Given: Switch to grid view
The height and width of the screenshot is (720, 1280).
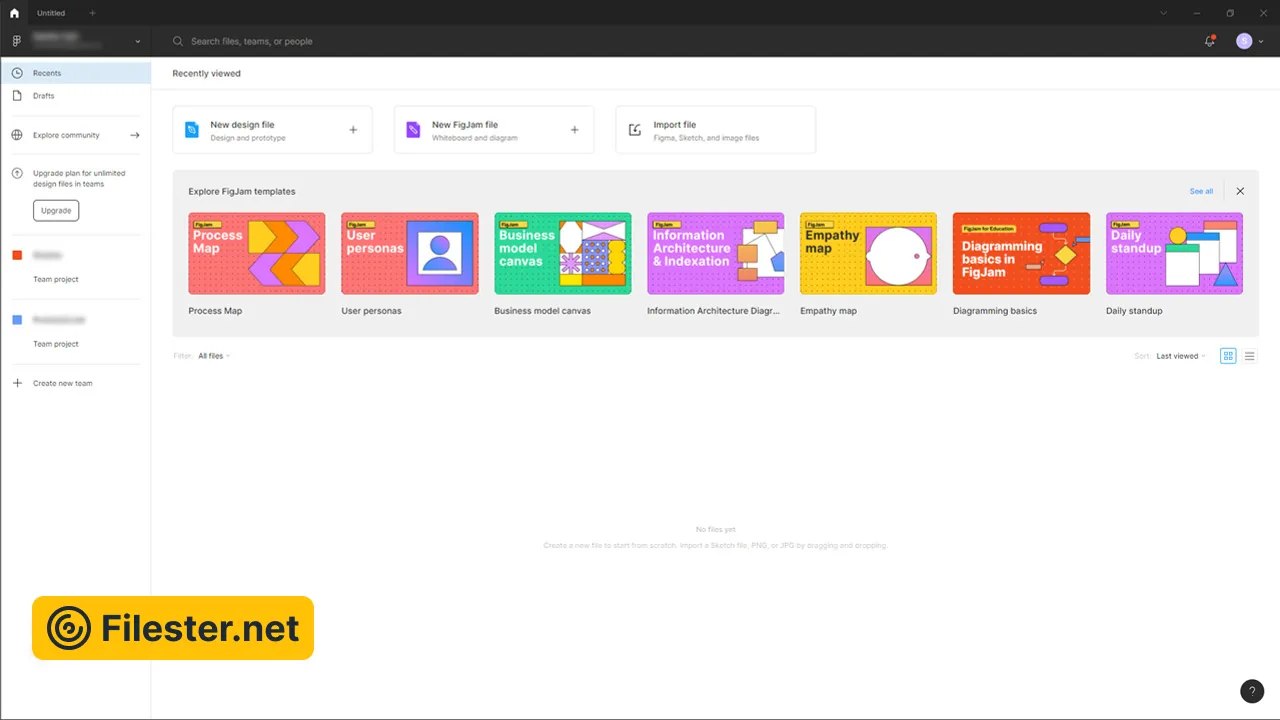Looking at the screenshot, I should click(1228, 356).
